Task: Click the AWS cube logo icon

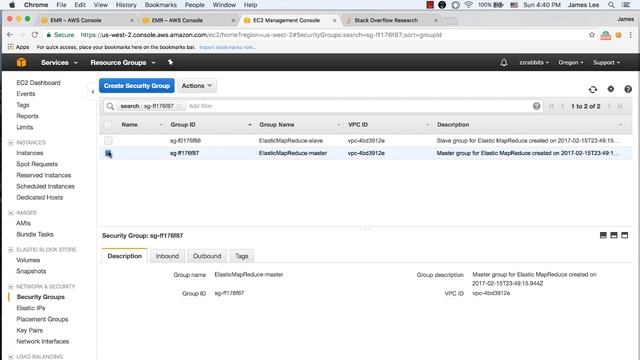Action: click(21, 62)
